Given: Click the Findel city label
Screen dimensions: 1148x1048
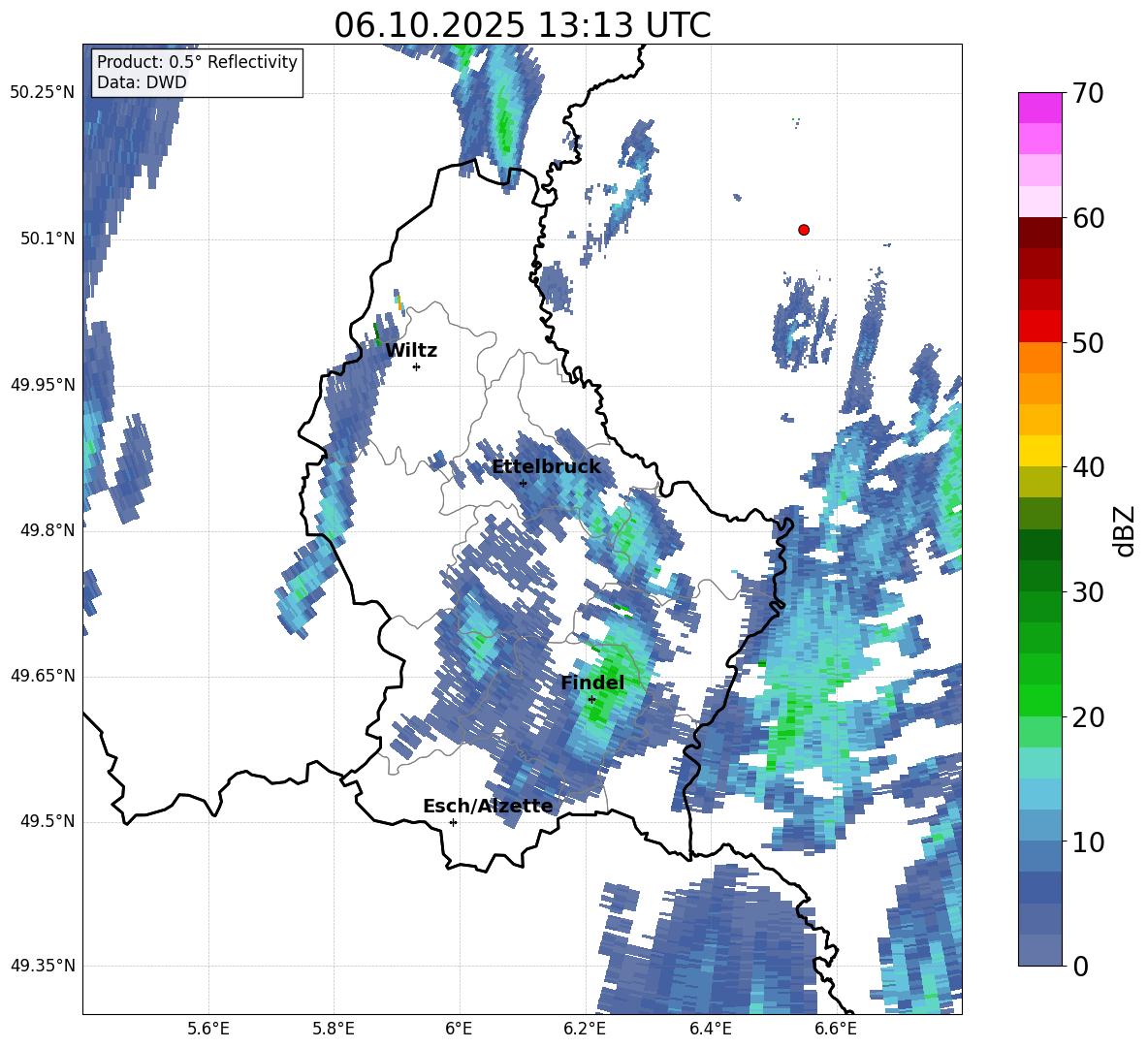Looking at the screenshot, I should (x=592, y=683).
